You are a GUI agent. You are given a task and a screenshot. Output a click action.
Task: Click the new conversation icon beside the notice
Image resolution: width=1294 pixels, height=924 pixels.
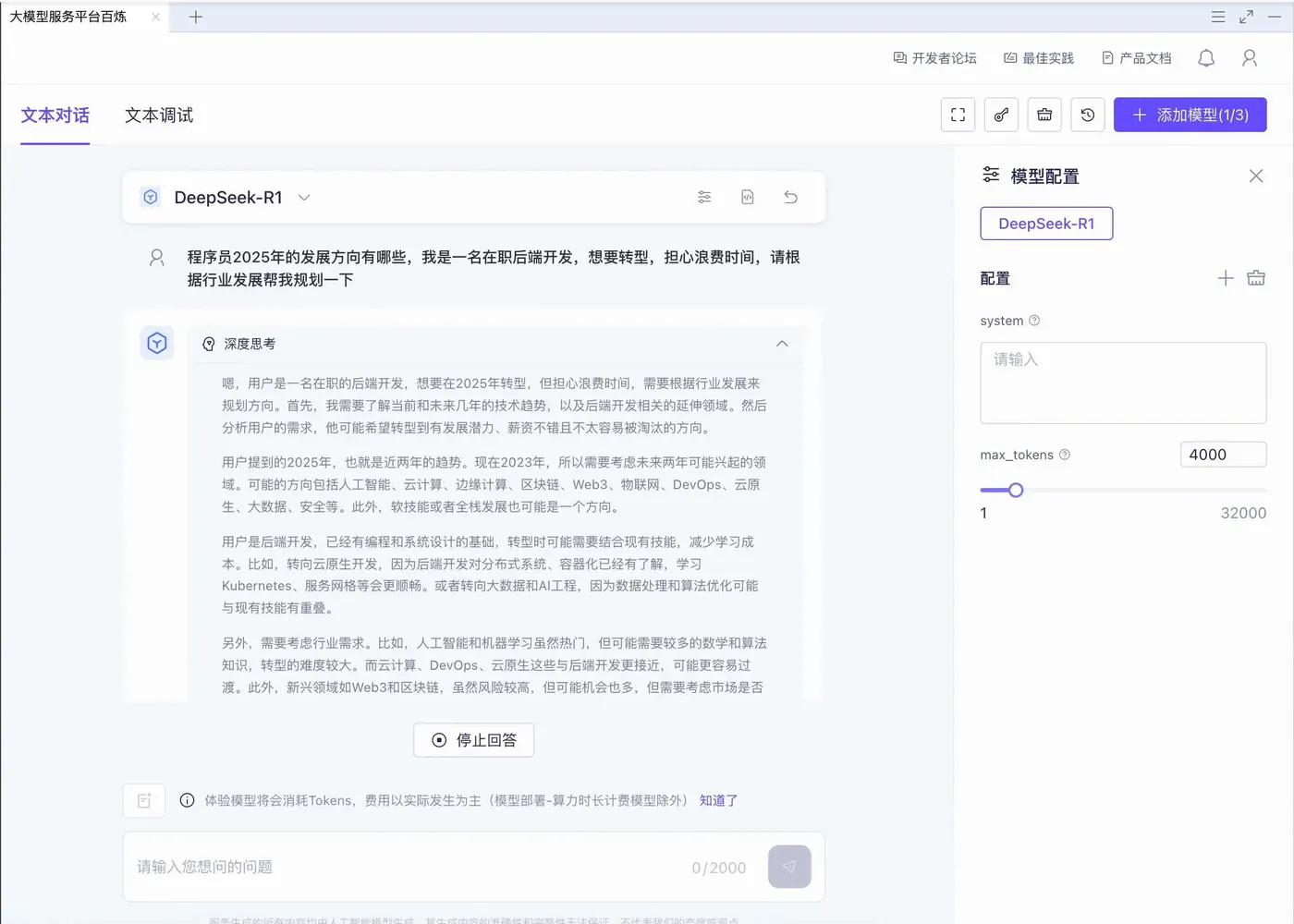144,800
